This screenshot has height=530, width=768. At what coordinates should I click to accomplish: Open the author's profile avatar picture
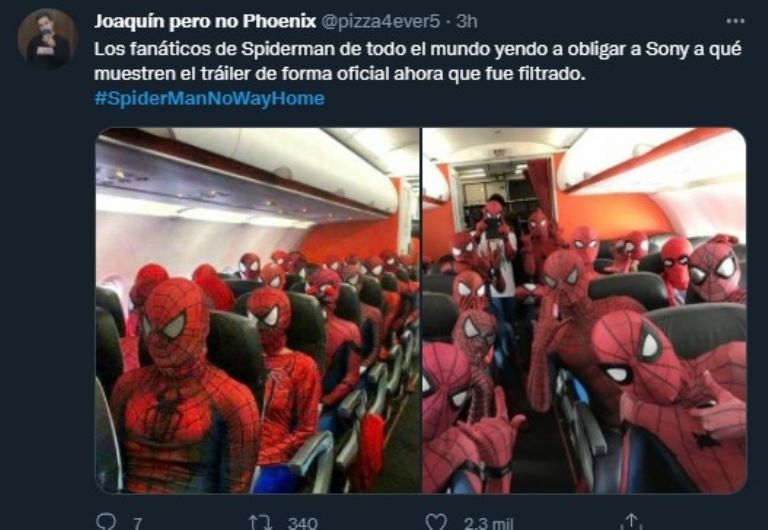48,38
